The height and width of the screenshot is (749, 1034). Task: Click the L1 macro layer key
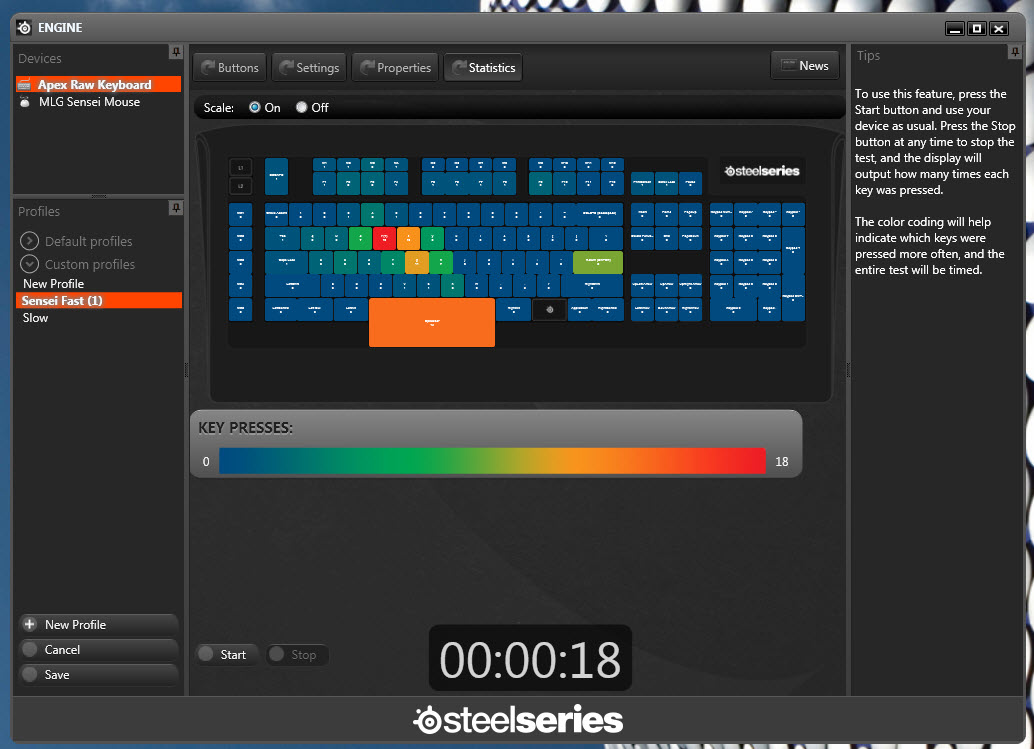pyautogui.click(x=240, y=167)
